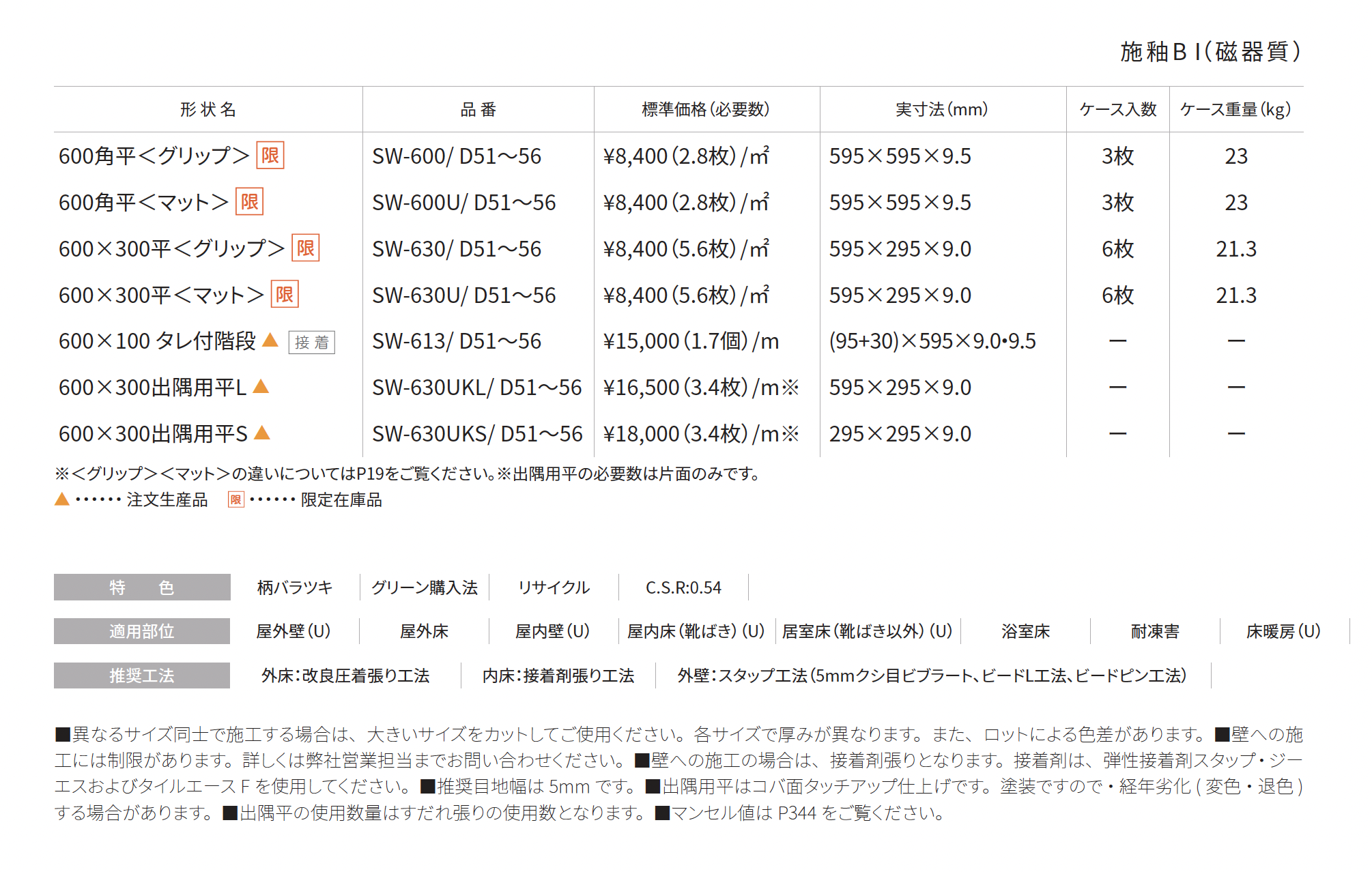Image resolution: width=1372 pixels, height=872 pixels.
Task: Select the 推奨工法 gray label
Action: [142, 675]
